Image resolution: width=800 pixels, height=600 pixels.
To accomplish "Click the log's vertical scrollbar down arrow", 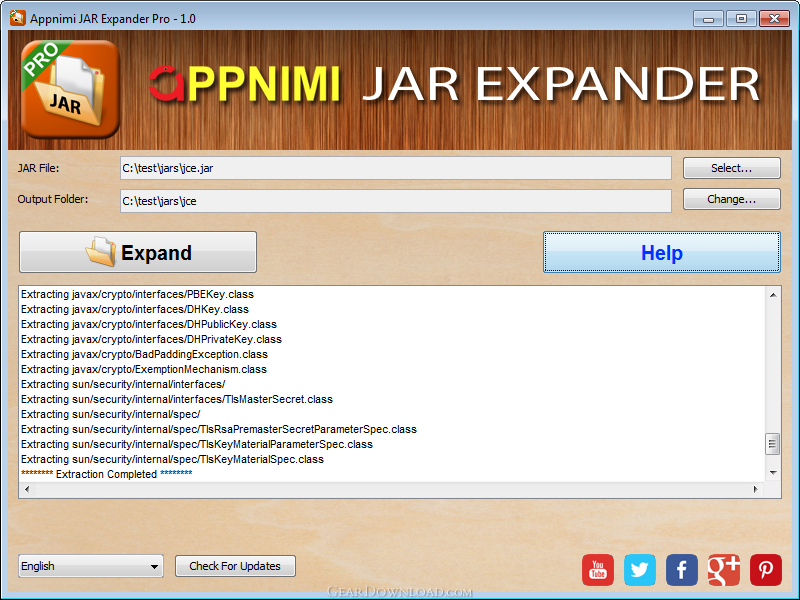I will click(x=773, y=473).
